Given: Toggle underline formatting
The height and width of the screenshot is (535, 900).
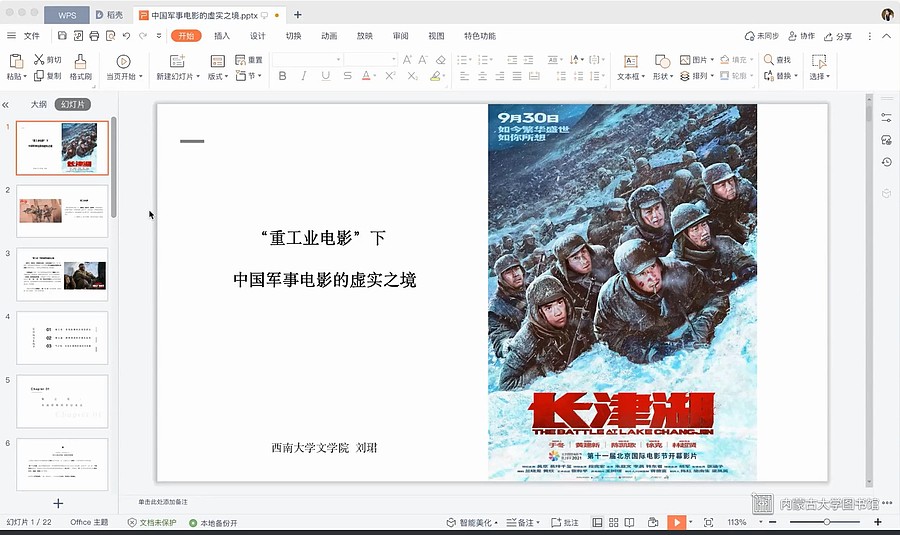Looking at the screenshot, I should coord(325,76).
